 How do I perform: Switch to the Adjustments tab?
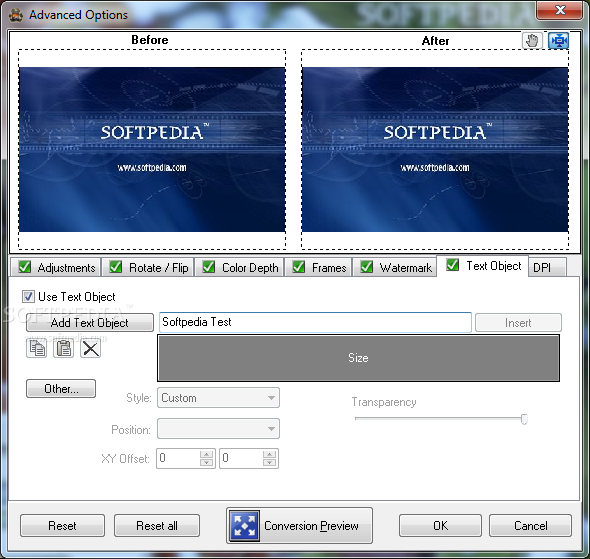tap(56, 267)
